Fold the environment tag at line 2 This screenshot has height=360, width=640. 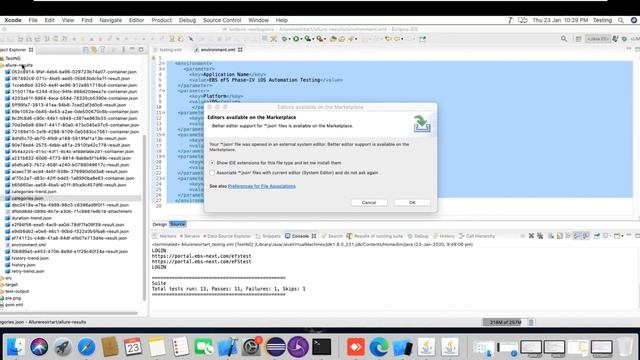[163, 64]
